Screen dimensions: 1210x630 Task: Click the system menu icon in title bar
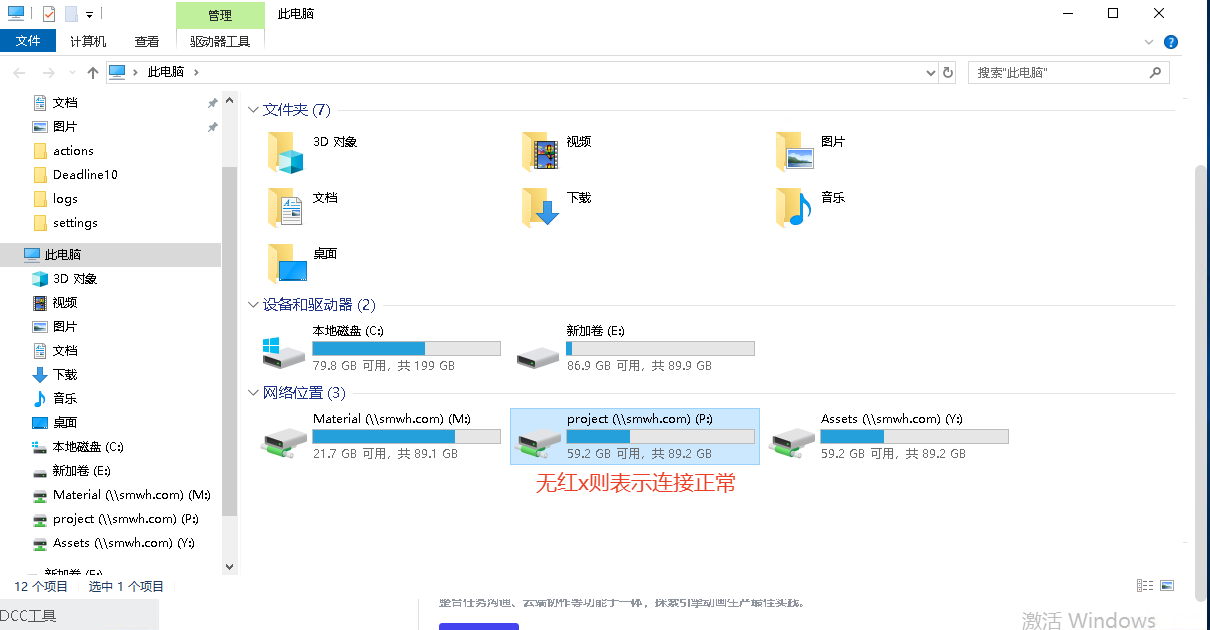(x=16, y=14)
